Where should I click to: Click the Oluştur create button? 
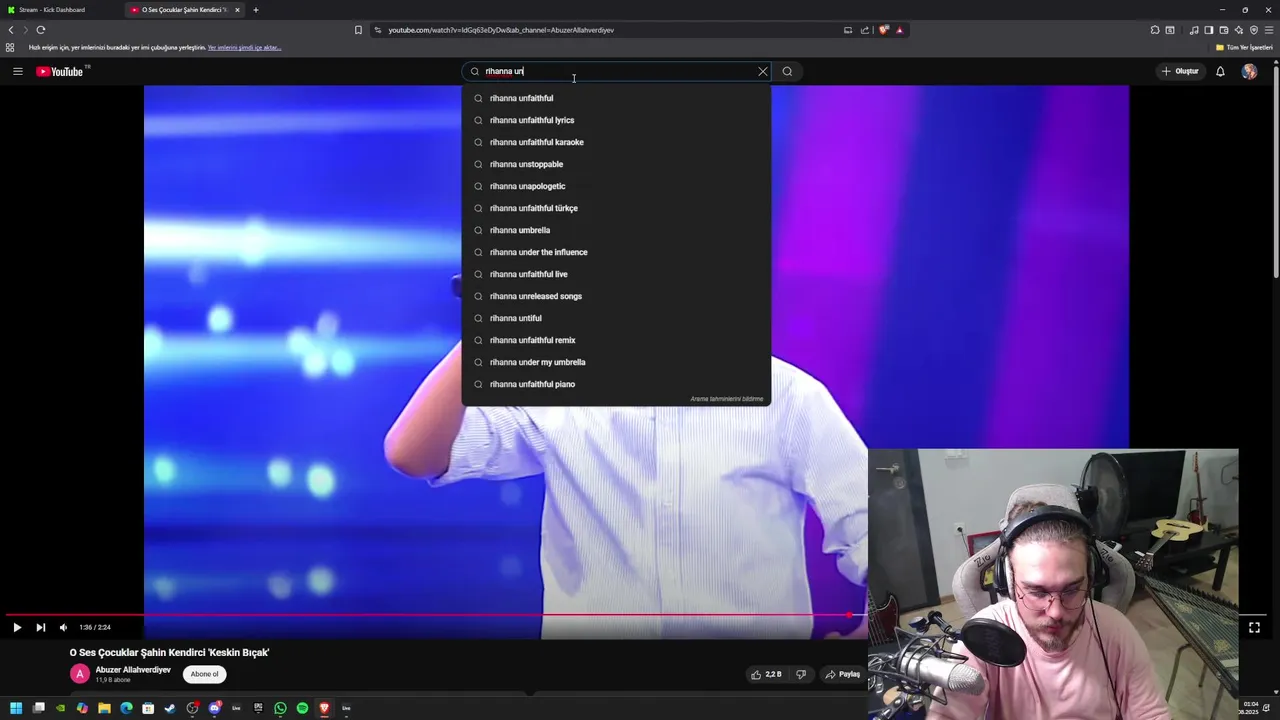click(1180, 71)
